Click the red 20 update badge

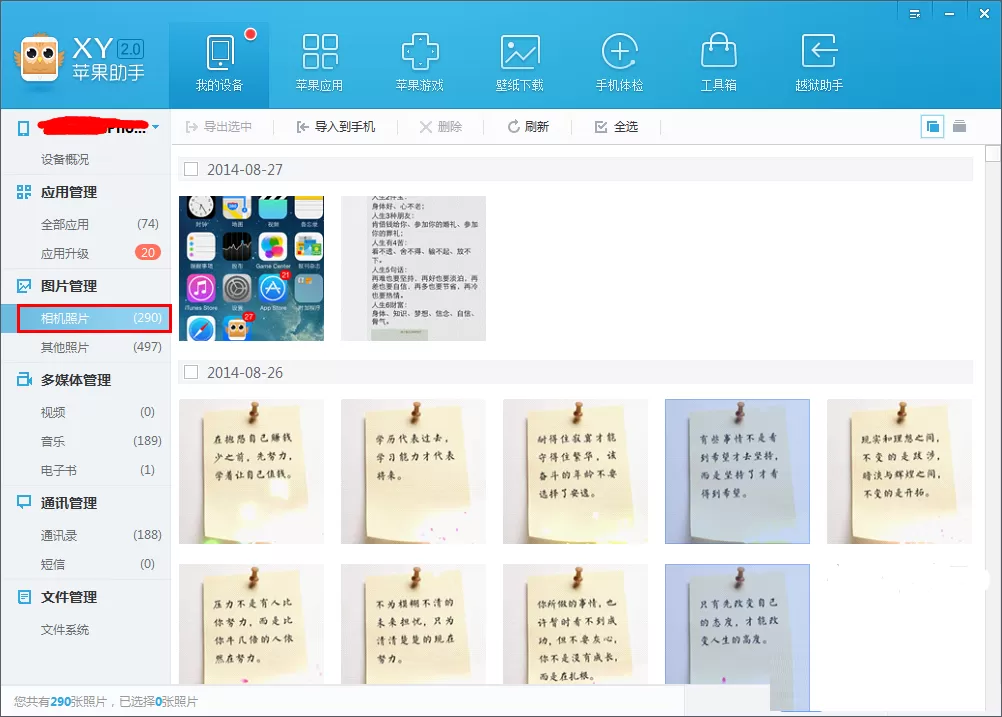(148, 252)
